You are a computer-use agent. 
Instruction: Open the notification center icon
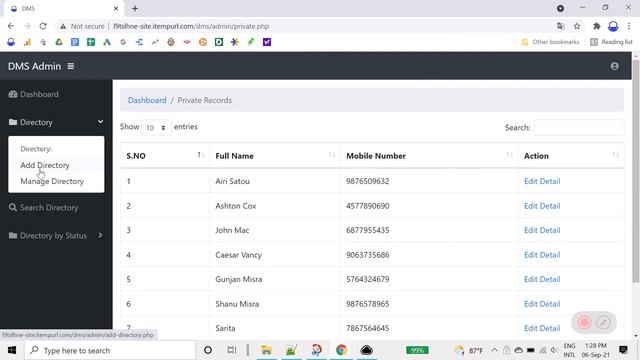click(623, 350)
